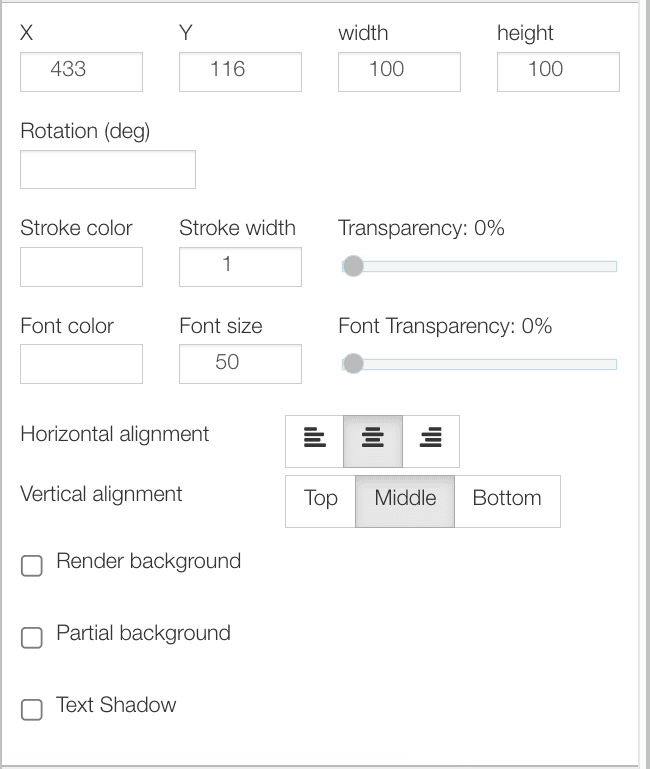Screen dimensions: 650x769
Task: Focus the height input field
Action: pyautogui.click(x=558, y=72)
